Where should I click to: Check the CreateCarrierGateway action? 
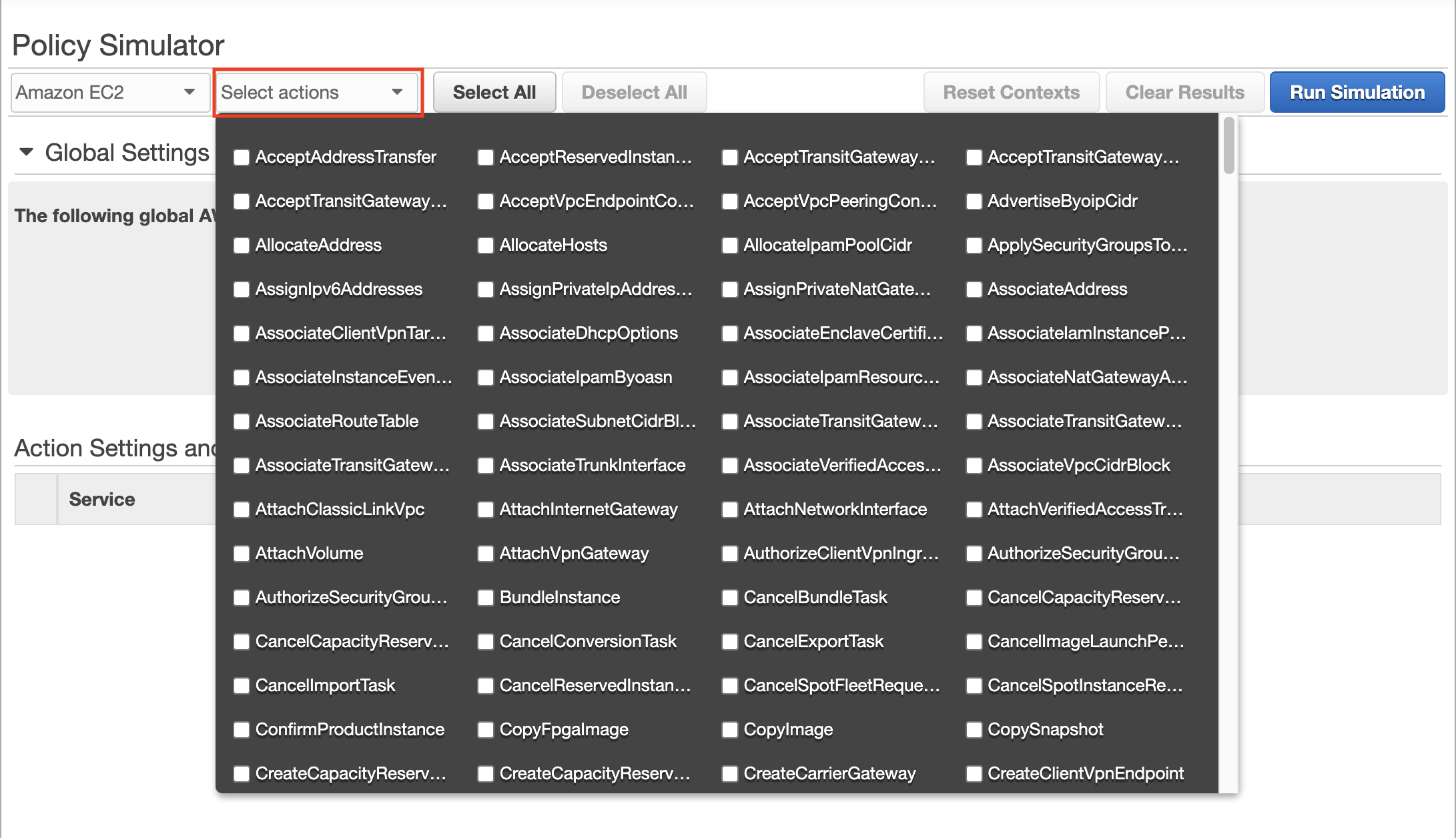pos(730,774)
